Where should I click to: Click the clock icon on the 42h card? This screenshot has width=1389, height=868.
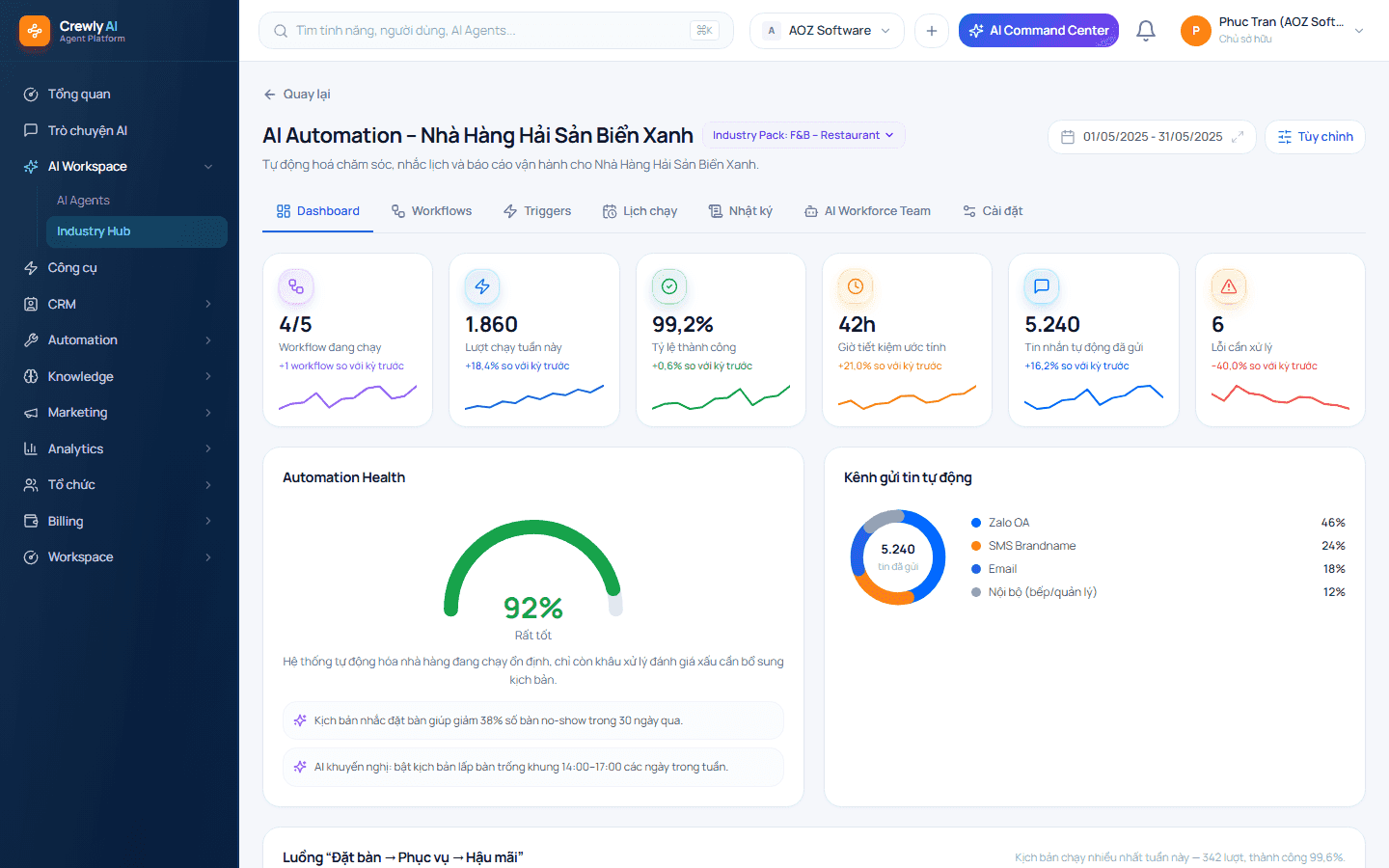[856, 286]
